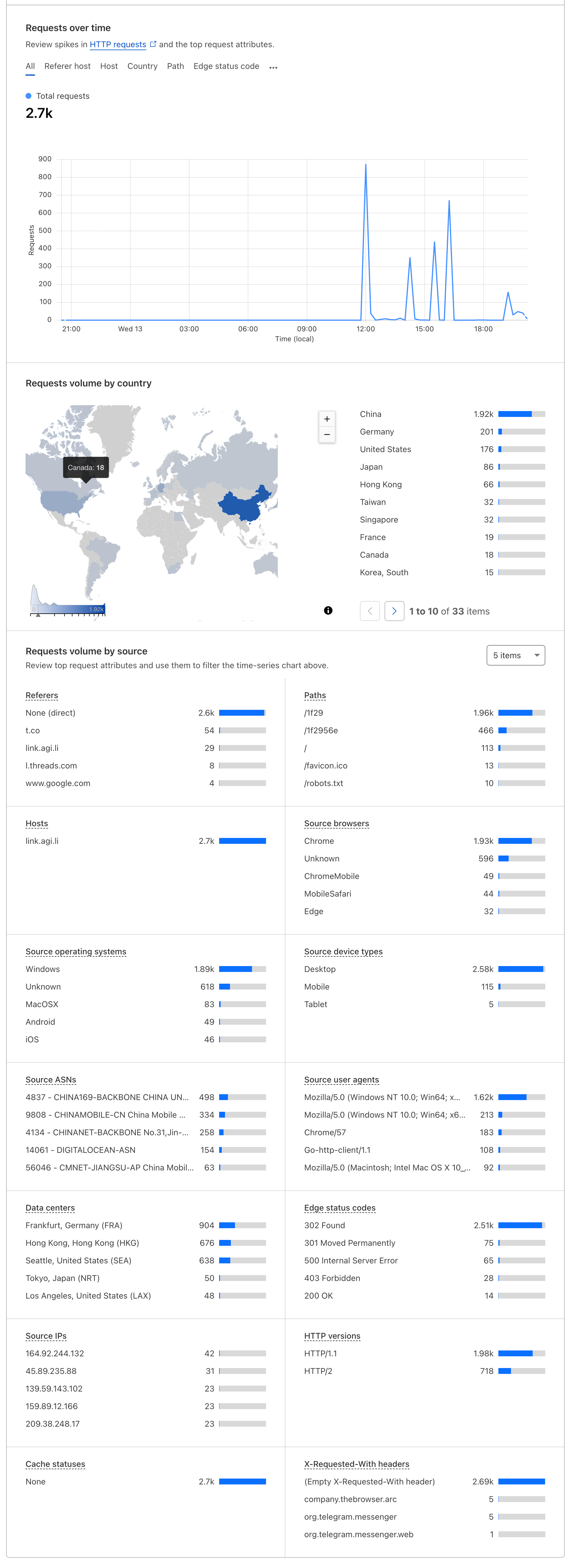
Task: Click the Paths heading
Action: pos(315,695)
